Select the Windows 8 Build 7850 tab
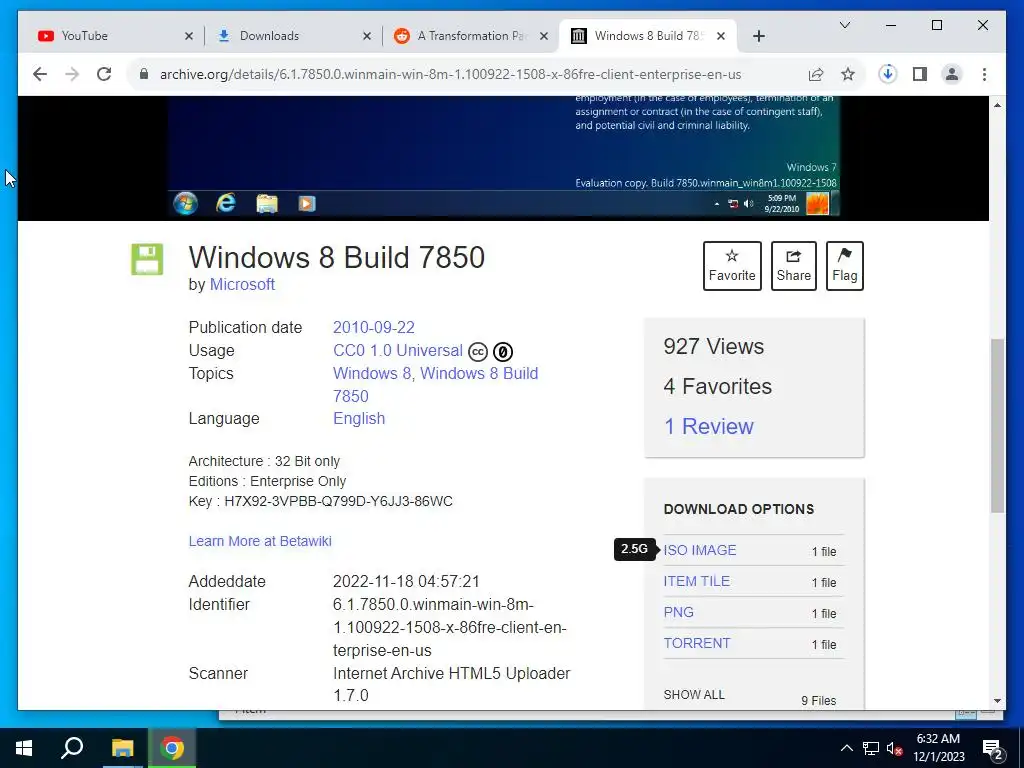Screen dimensions: 1024x768 point(647,36)
